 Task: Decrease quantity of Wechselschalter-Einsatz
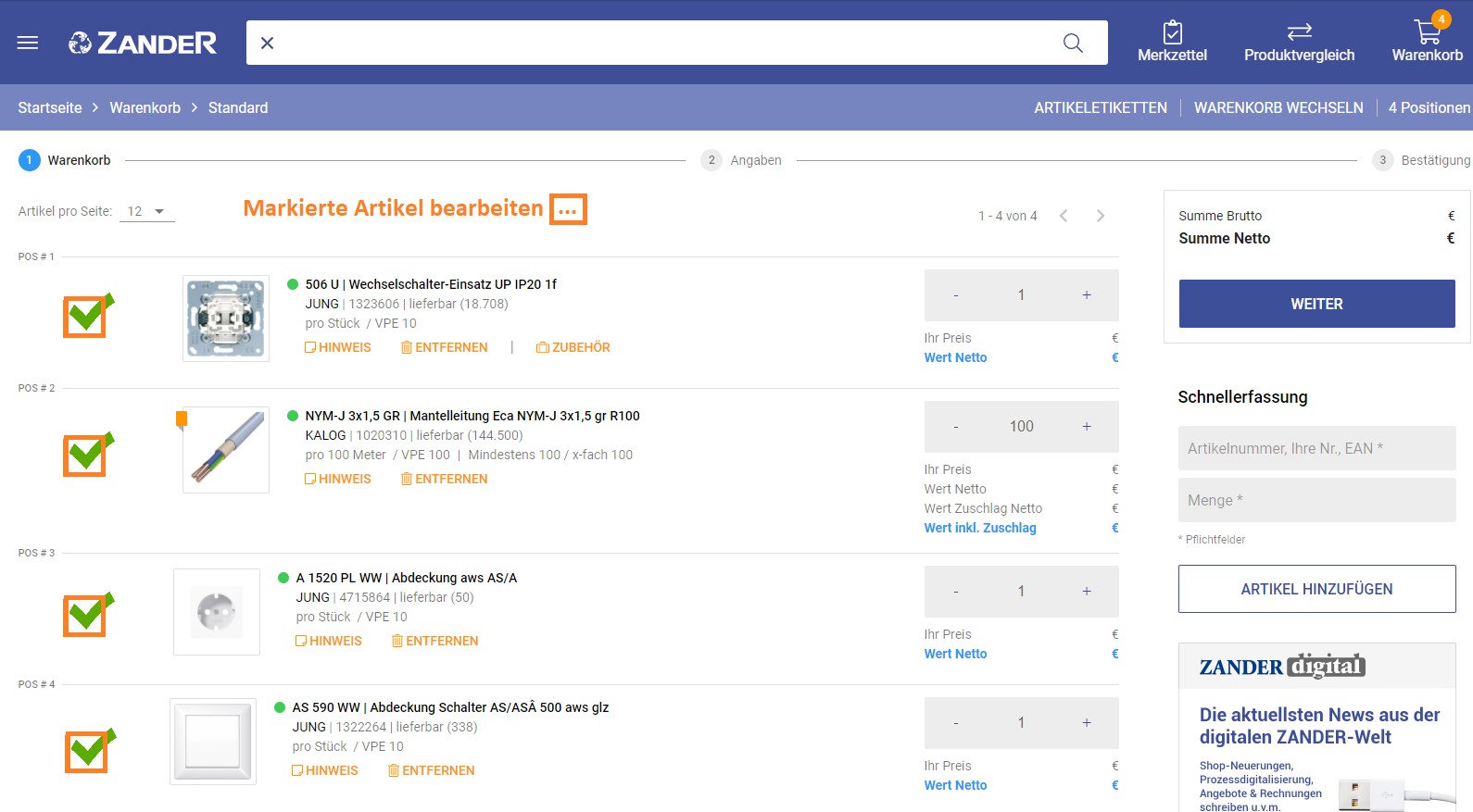(956, 295)
